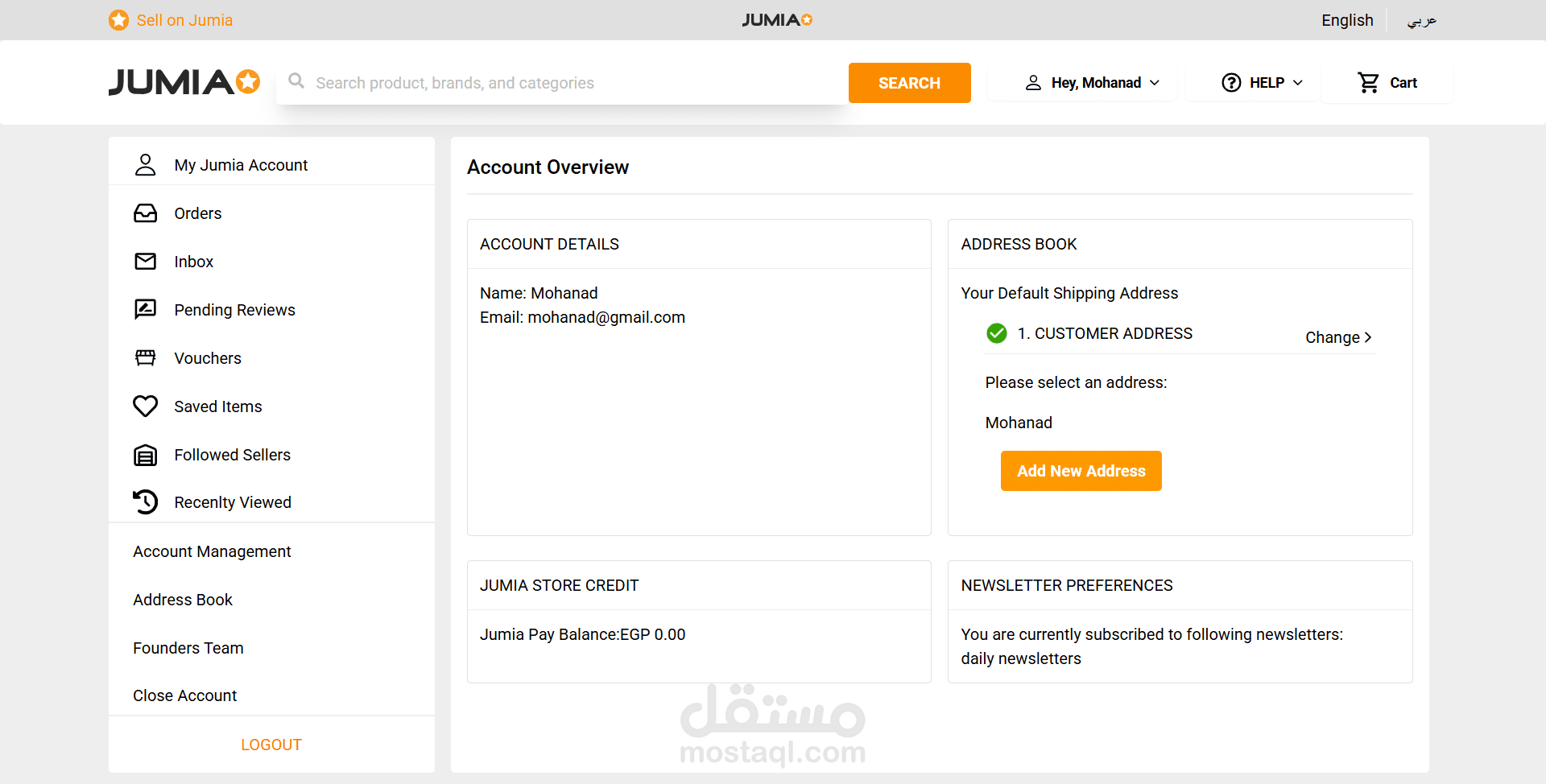Click the Inbox envelope icon
This screenshot has height=784, width=1546.
click(145, 262)
